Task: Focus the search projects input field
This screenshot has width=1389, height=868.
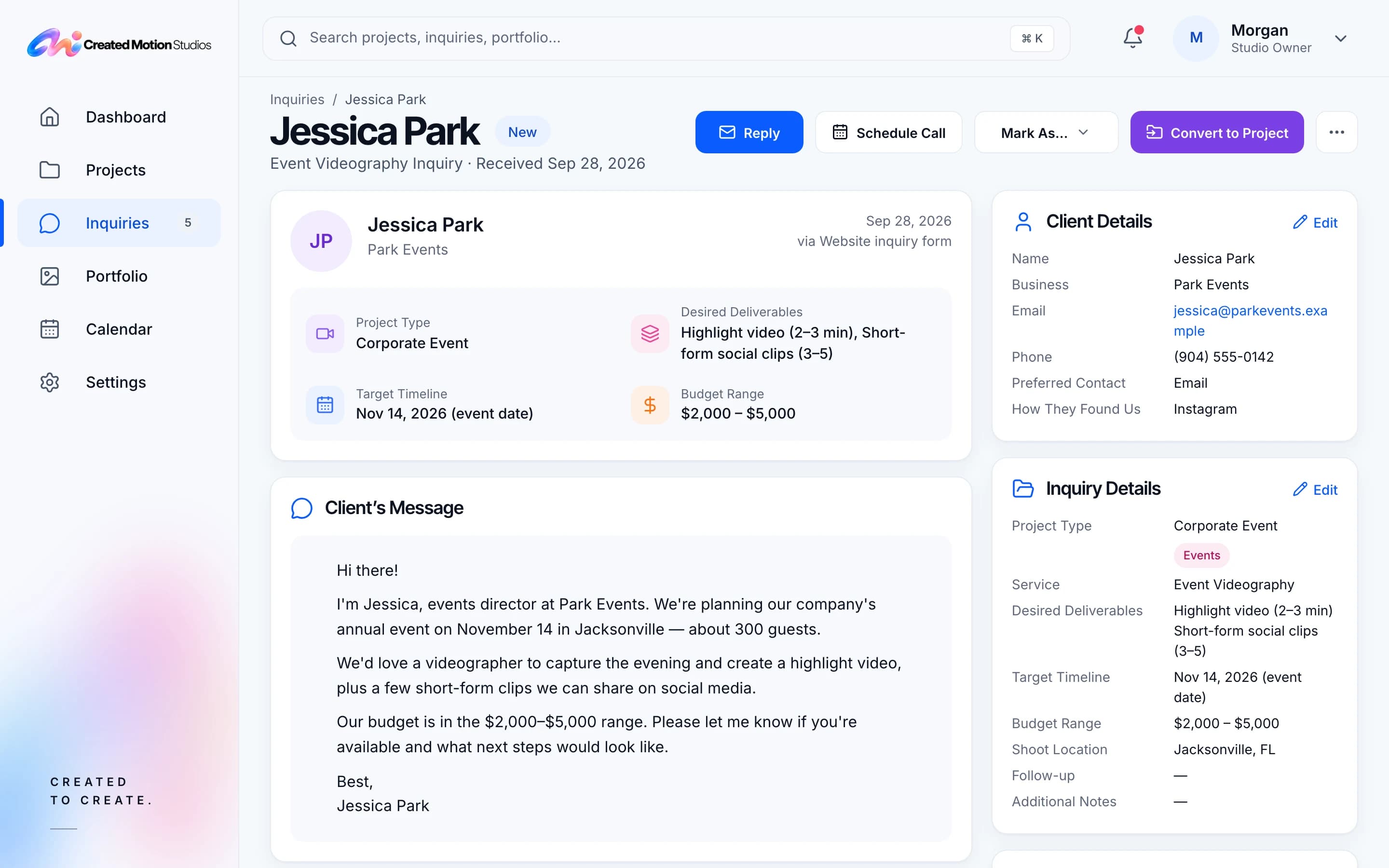Action: click(666, 39)
